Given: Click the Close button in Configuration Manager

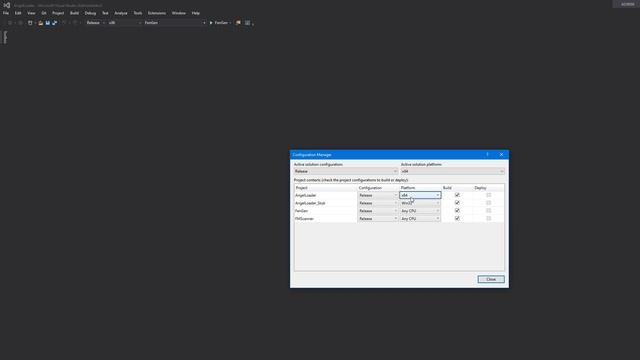Looking at the screenshot, I should [491, 279].
